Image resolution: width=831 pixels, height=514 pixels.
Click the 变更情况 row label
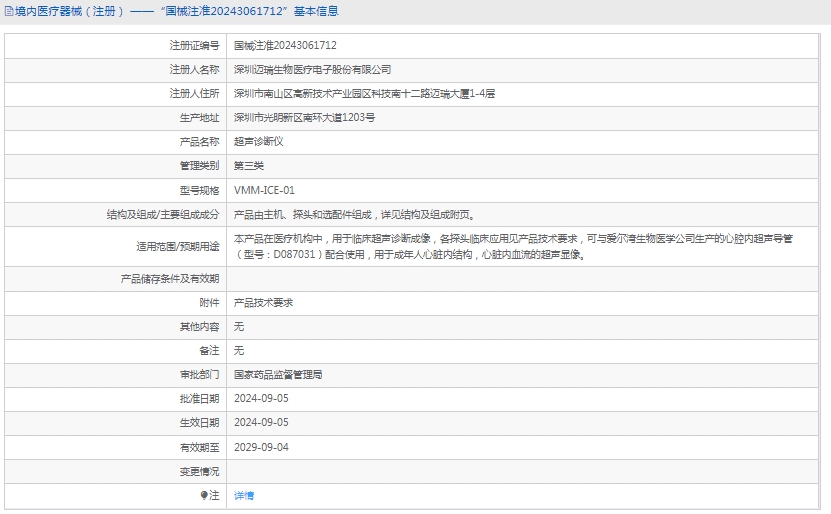(199, 471)
